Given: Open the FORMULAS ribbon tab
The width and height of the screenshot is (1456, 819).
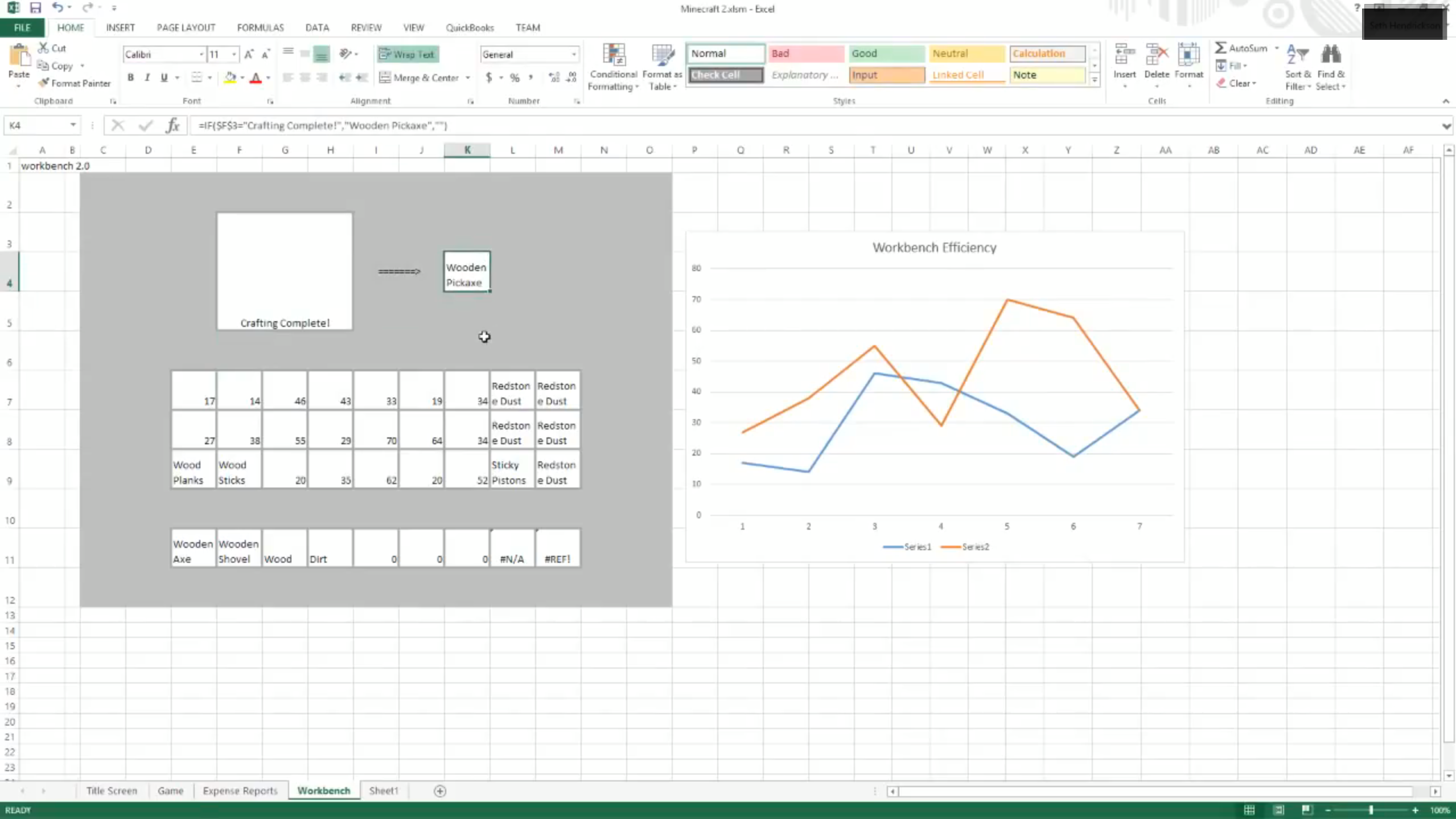Looking at the screenshot, I should coord(260,27).
